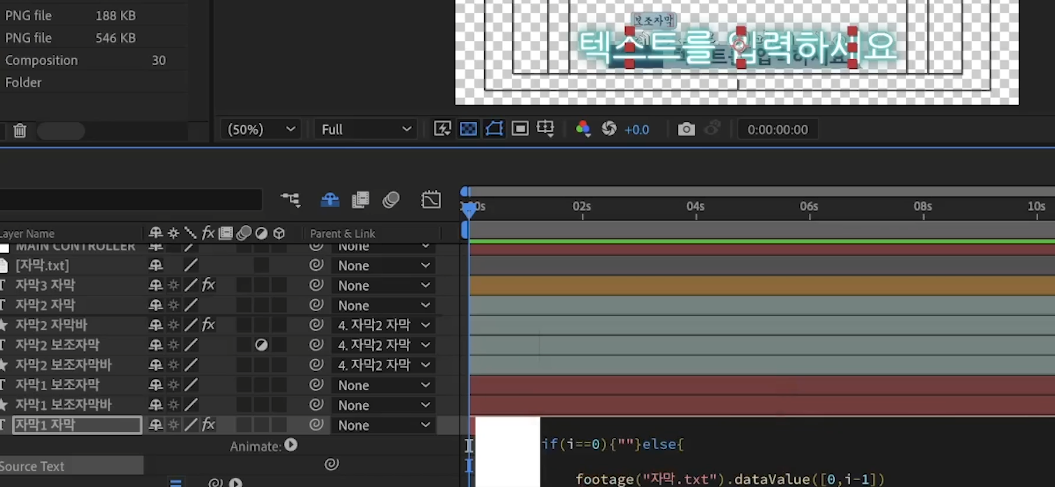The image size is (1055, 487).
Task: Select the 자막3 자막 layer
Action: coord(45,285)
